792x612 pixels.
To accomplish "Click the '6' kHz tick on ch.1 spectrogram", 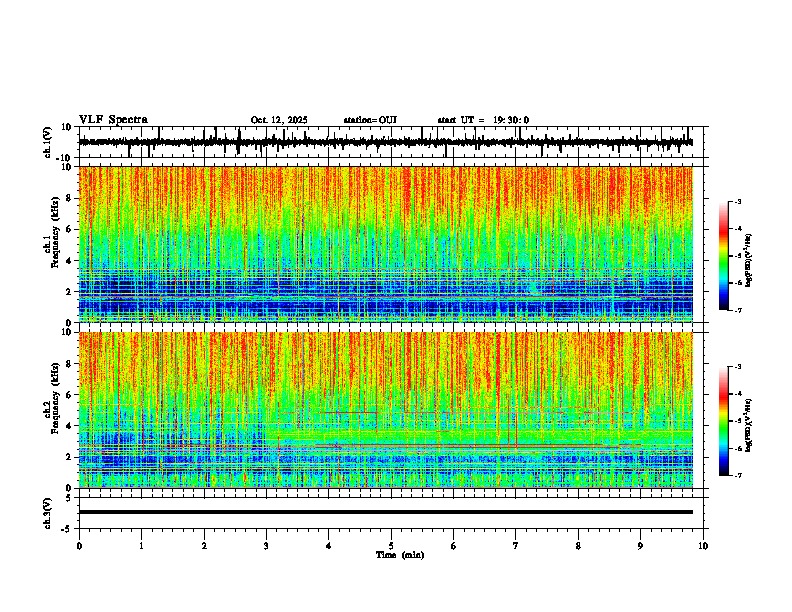I will 69,230.
